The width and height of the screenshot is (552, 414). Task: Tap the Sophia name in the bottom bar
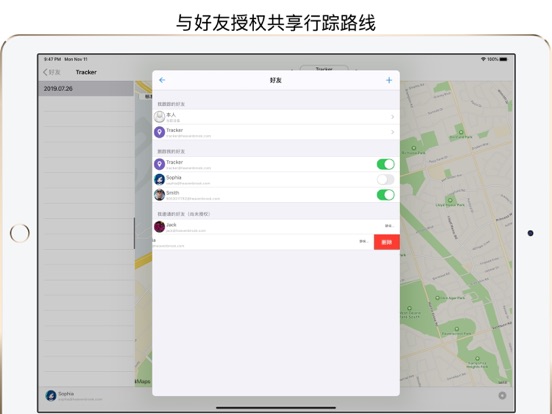66,394
